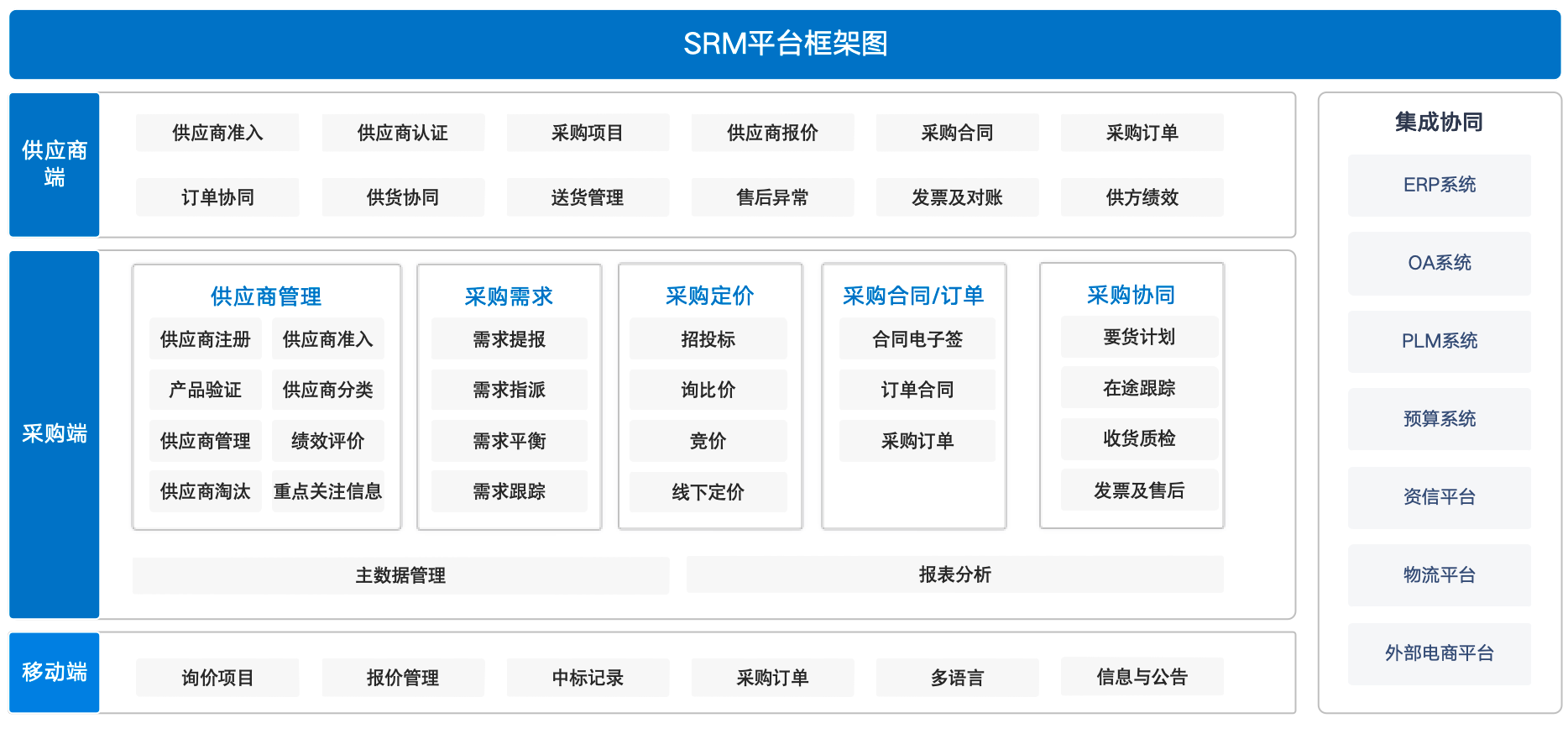Open the 要货计划 item
The width and height of the screenshot is (1568, 734).
click(1139, 337)
